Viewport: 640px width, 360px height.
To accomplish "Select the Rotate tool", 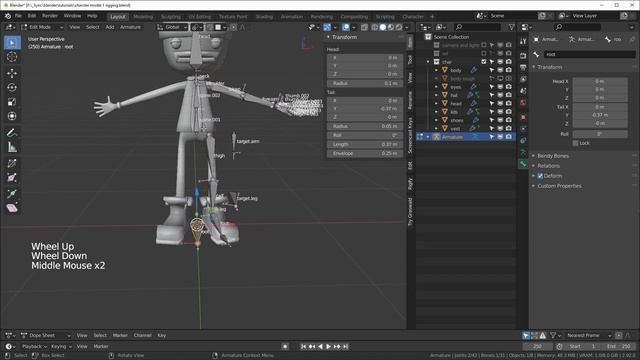I will coord(12,87).
